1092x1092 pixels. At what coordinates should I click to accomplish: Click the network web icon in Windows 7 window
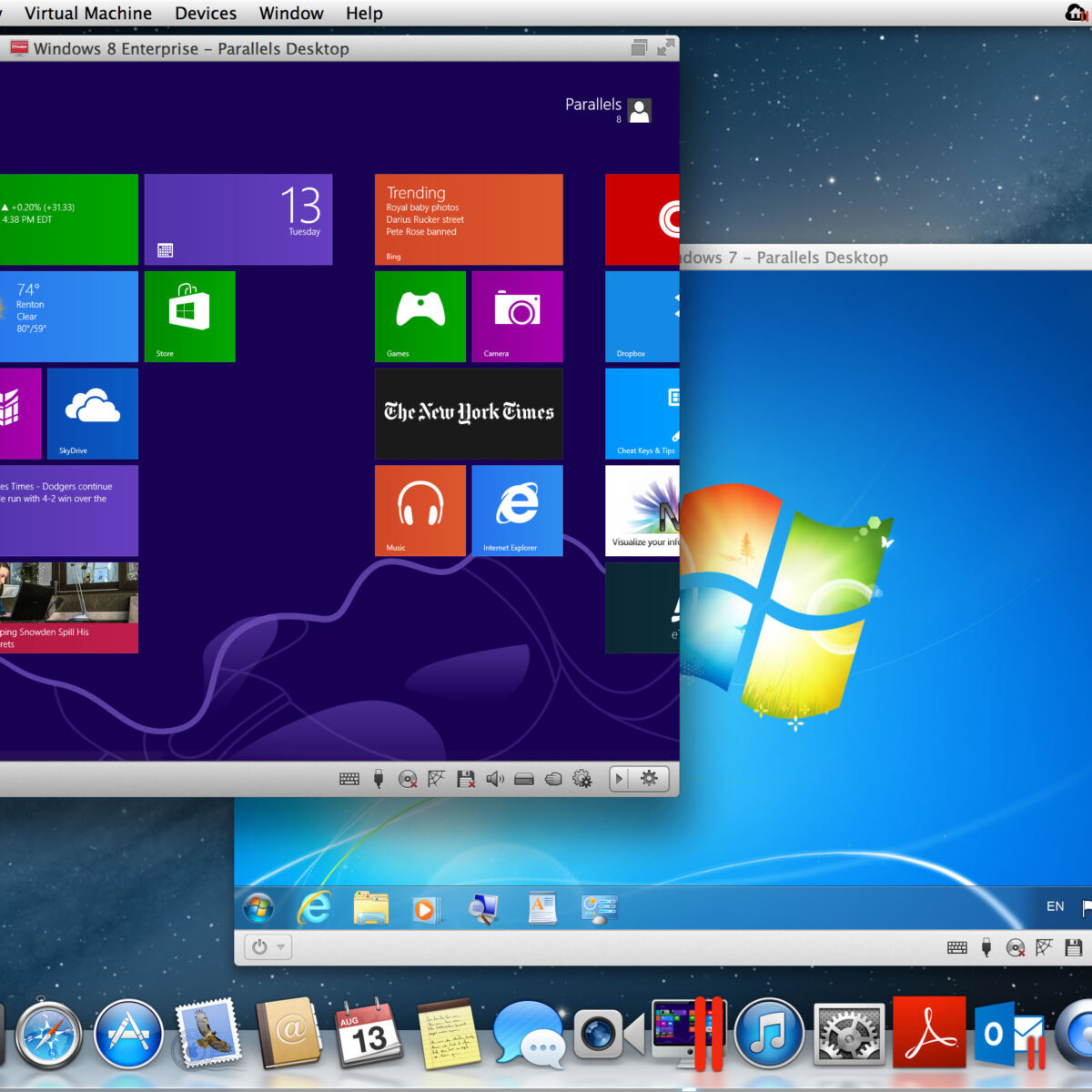[1045, 947]
